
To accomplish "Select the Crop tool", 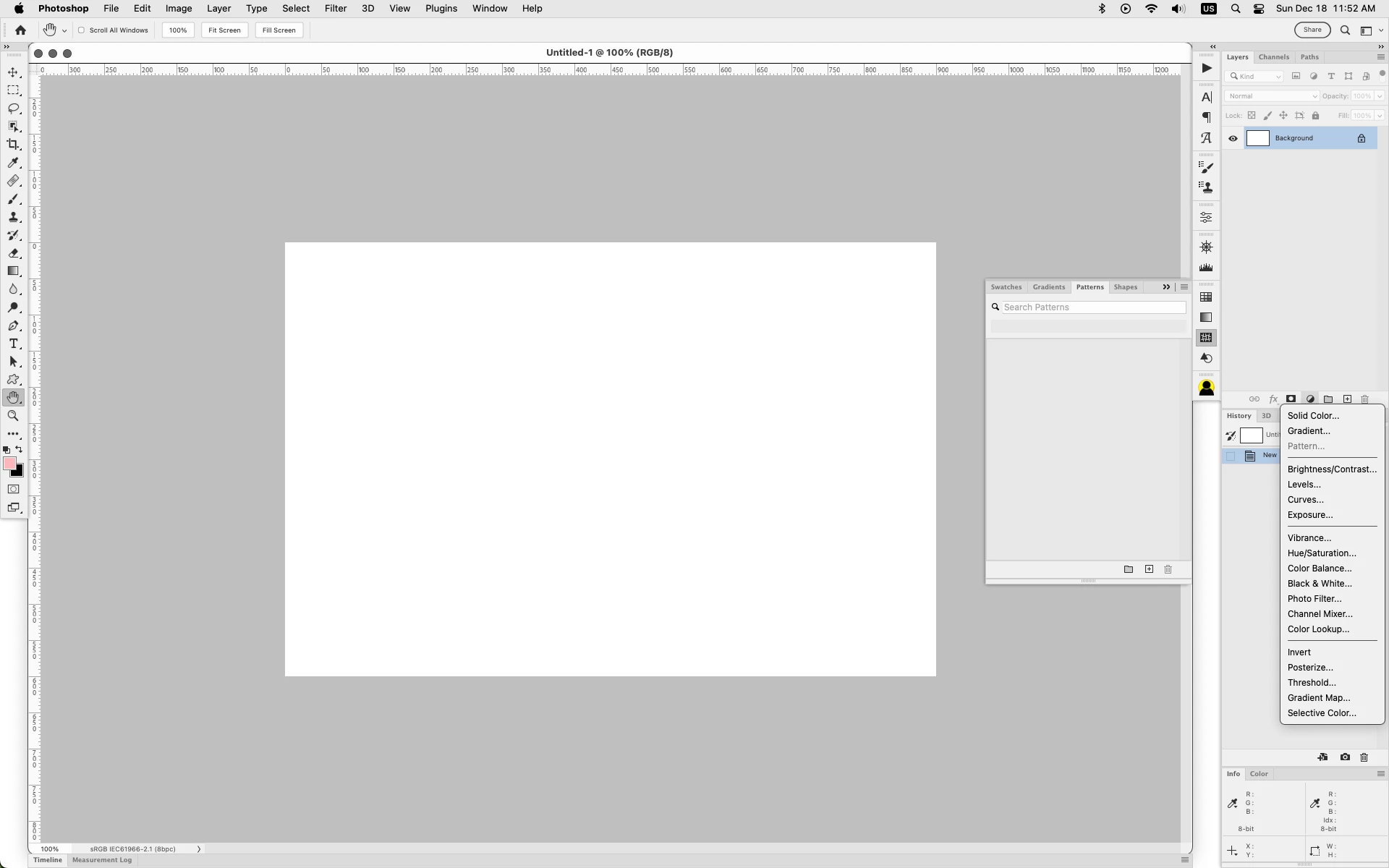I will pos(13,145).
